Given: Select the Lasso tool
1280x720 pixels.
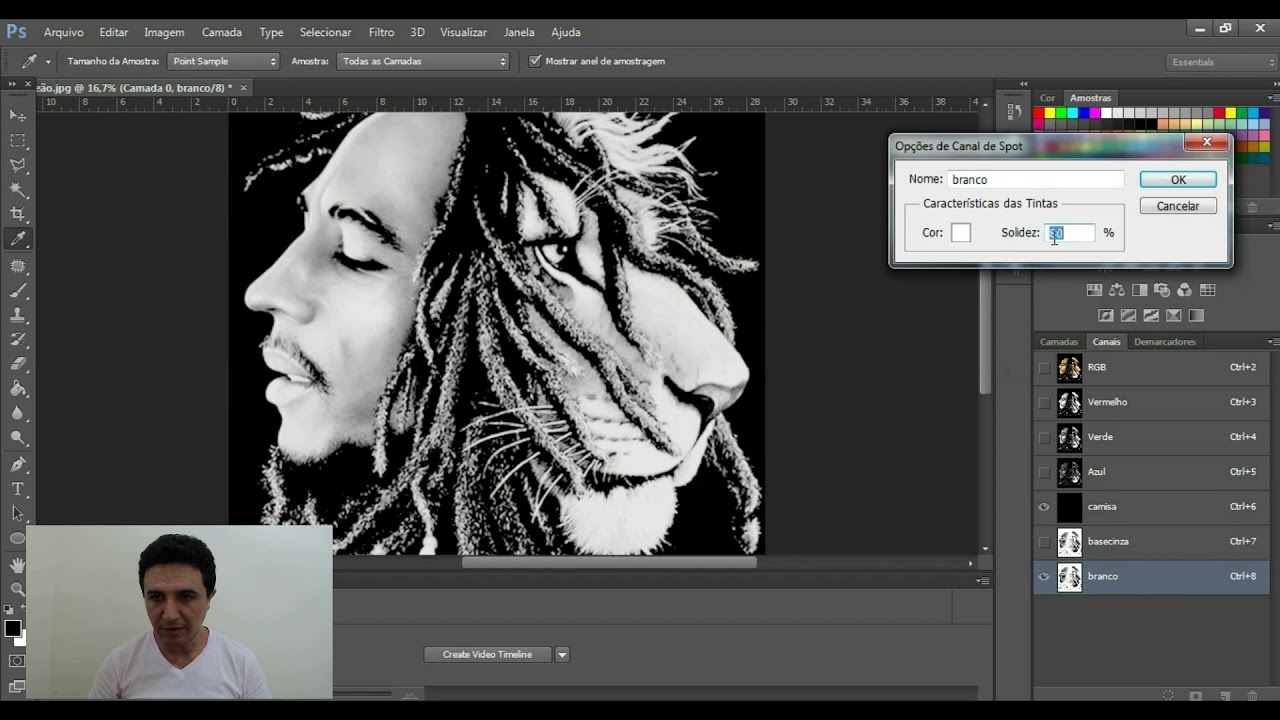Looking at the screenshot, I should [x=18, y=165].
